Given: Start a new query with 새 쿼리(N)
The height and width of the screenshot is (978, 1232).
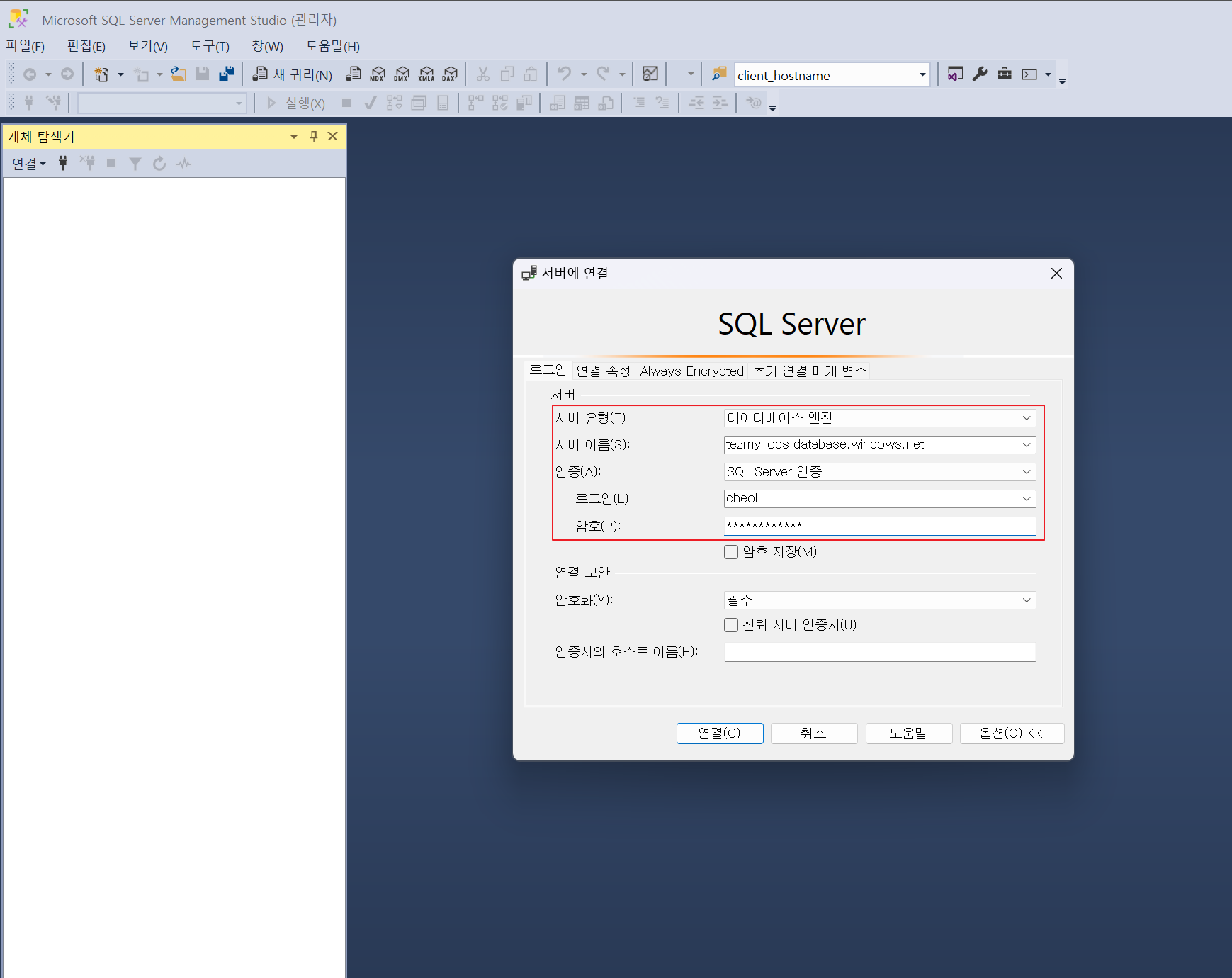Looking at the screenshot, I should click(x=293, y=74).
